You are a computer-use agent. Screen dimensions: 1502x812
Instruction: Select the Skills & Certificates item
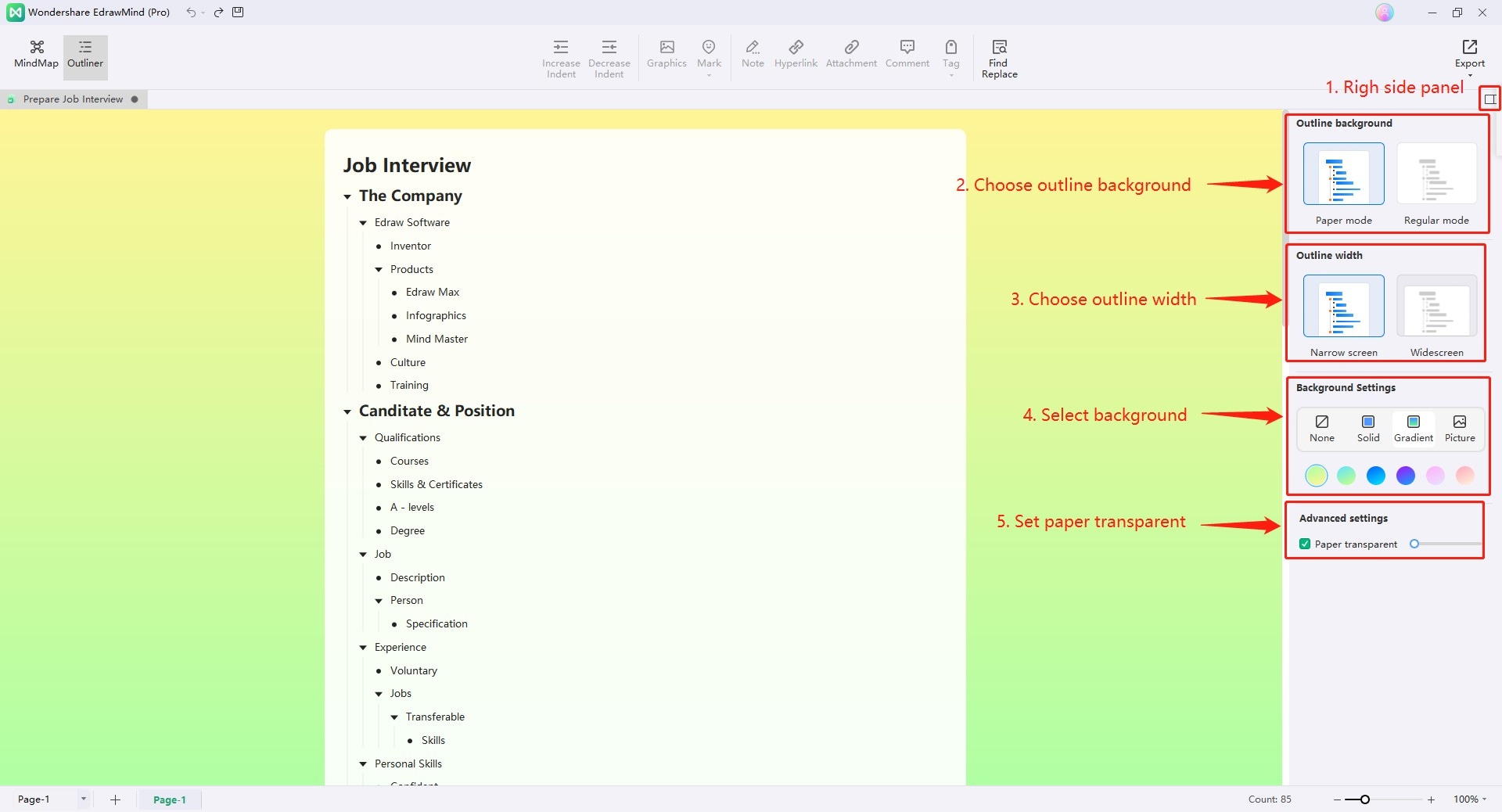[437, 484]
